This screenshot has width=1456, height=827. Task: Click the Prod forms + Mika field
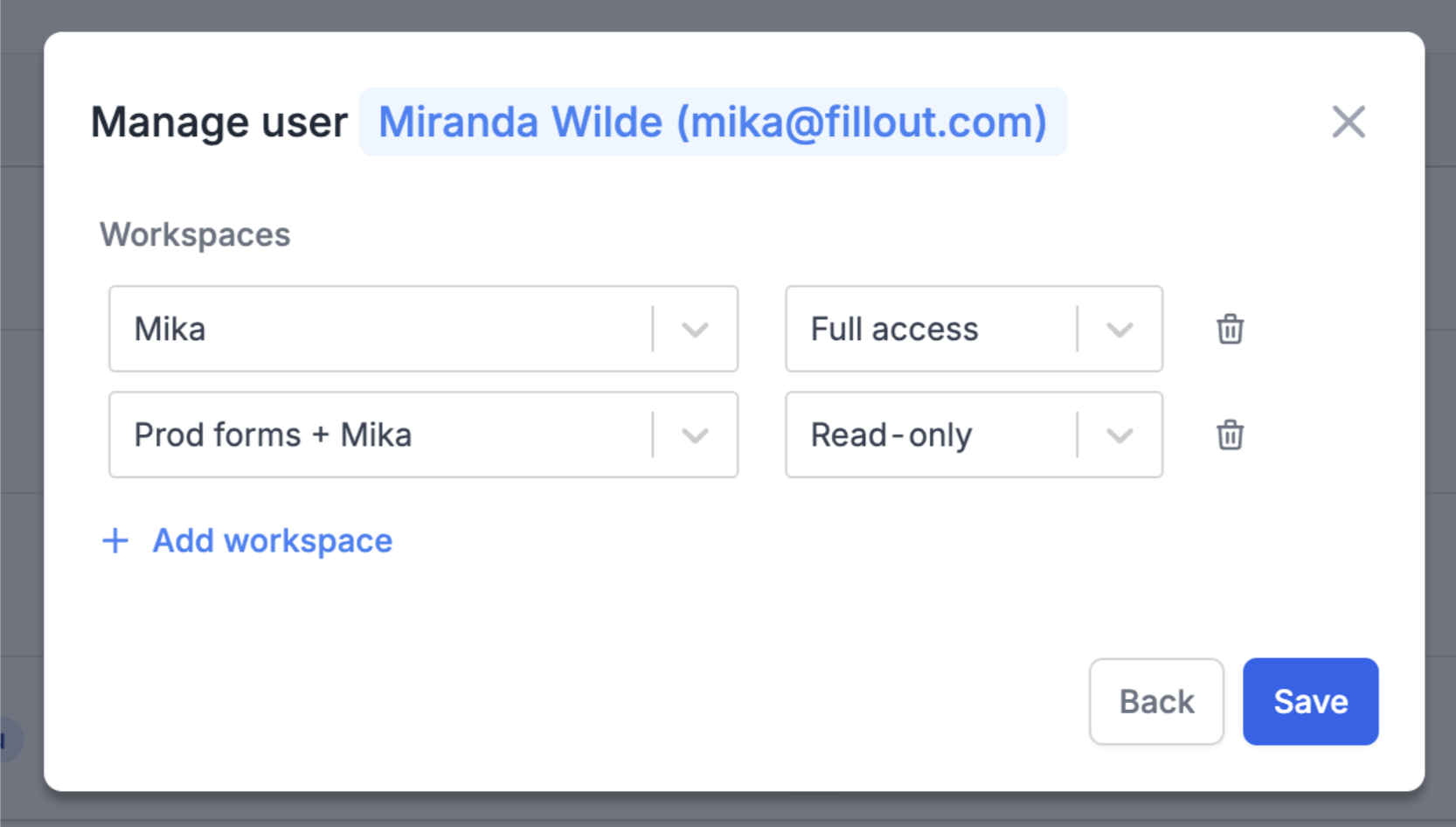click(380, 435)
